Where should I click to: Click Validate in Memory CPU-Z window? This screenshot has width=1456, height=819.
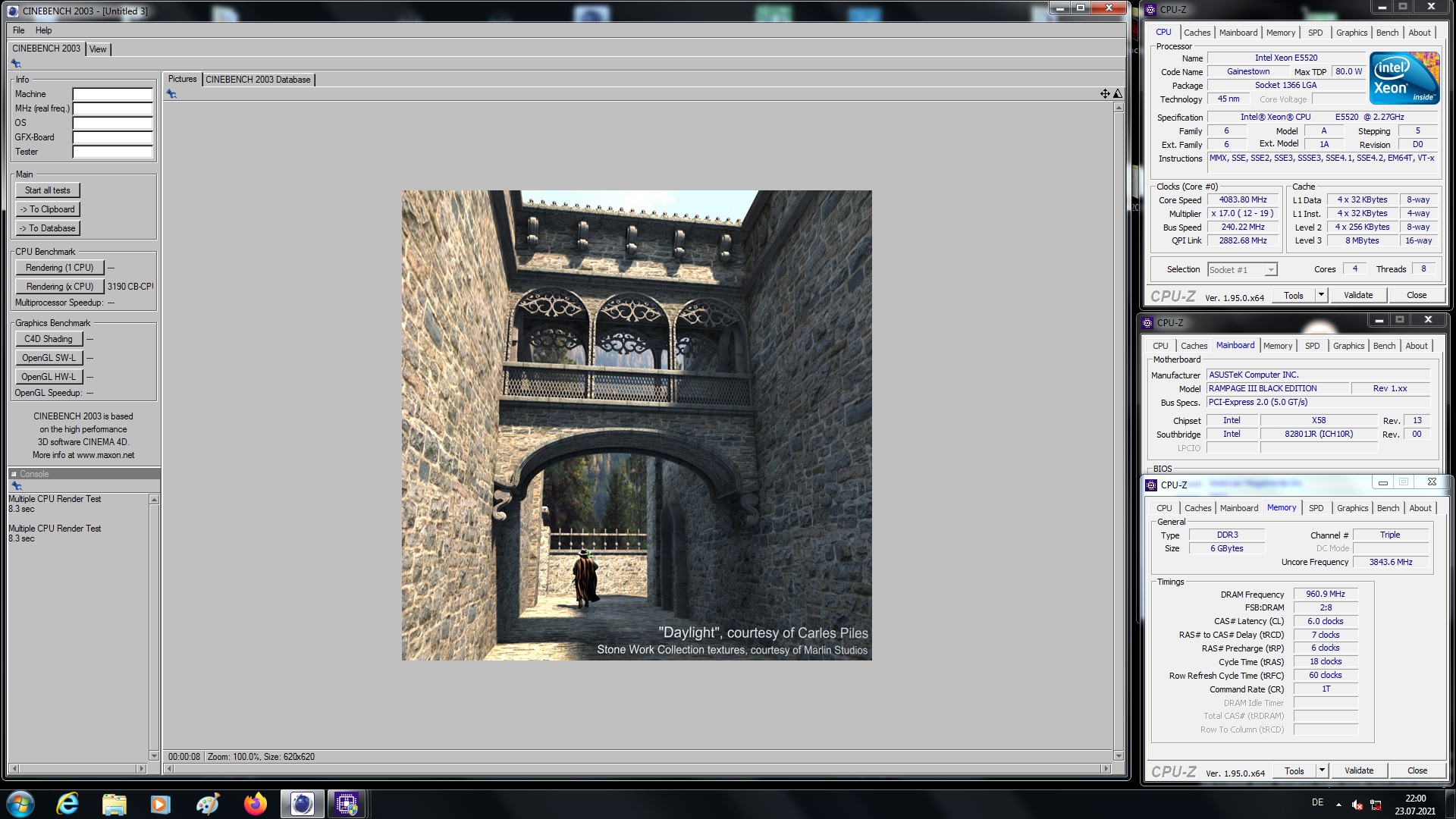(x=1359, y=770)
